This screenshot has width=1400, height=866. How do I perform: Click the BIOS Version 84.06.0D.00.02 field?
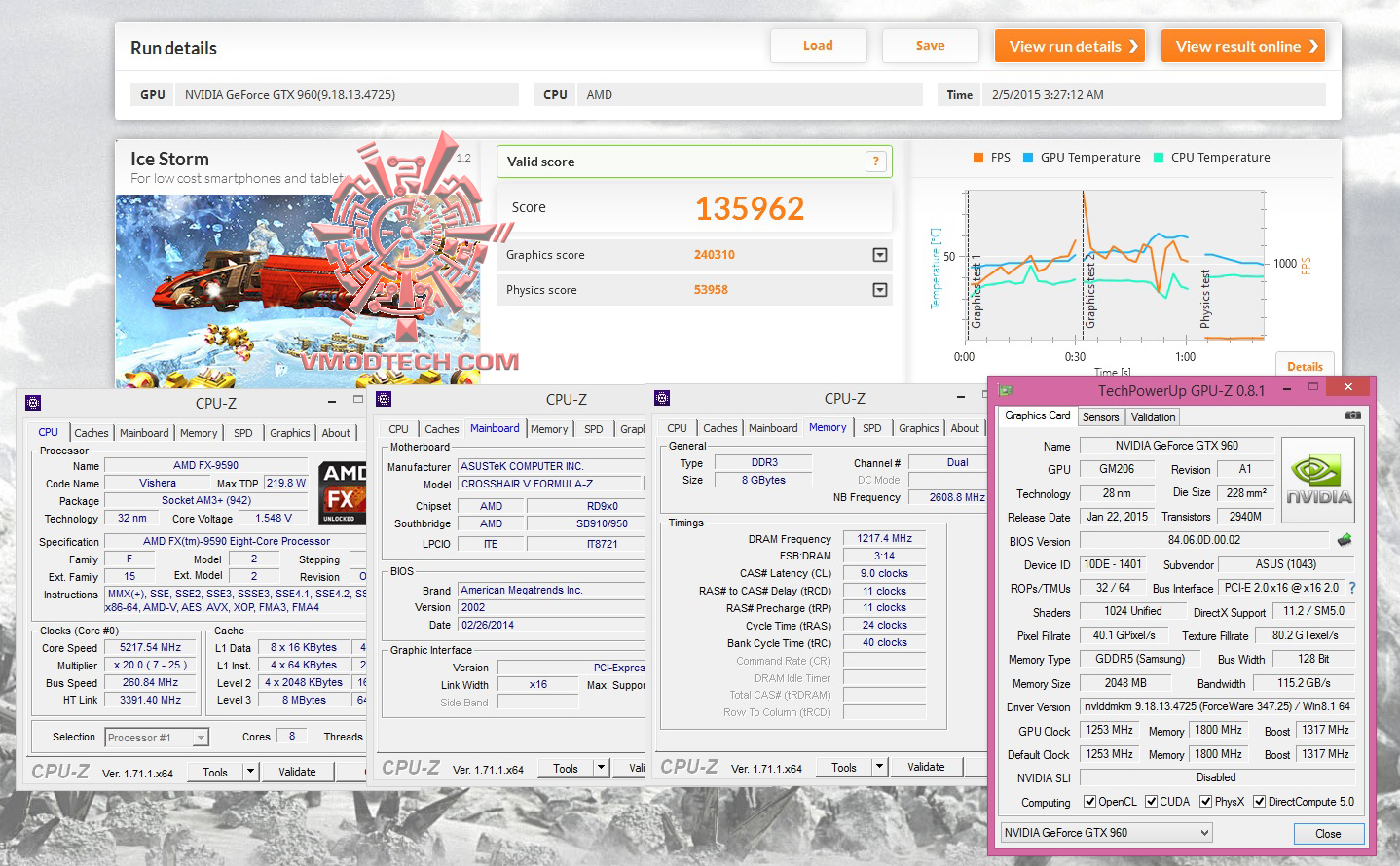[x=1204, y=540]
